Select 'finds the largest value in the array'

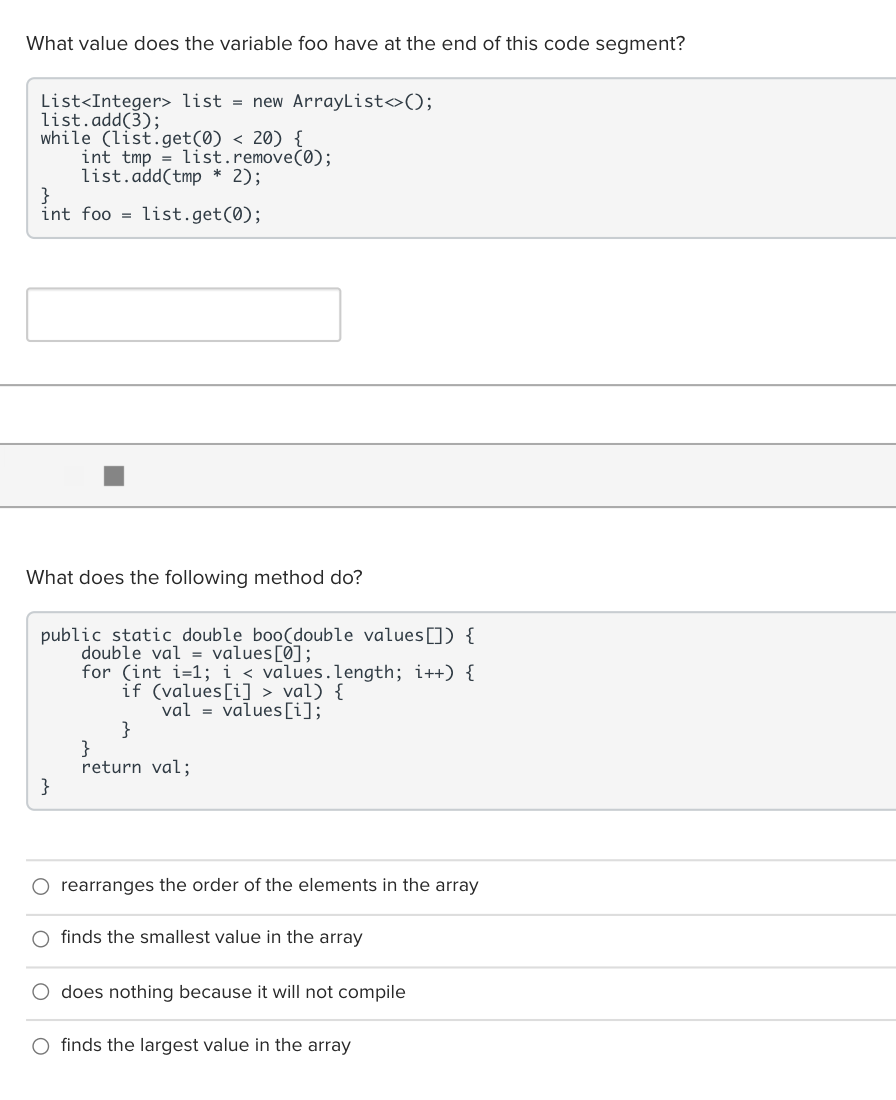[x=41, y=1045]
